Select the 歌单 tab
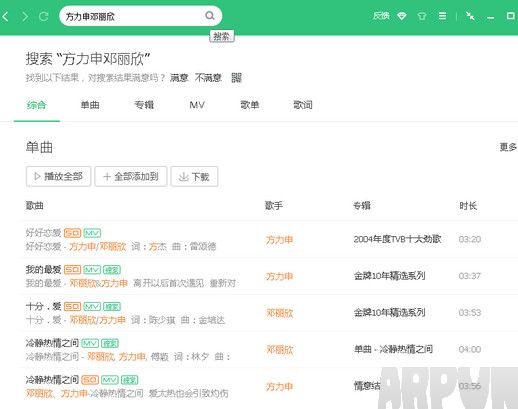This screenshot has width=518, height=409. pyautogui.click(x=250, y=105)
